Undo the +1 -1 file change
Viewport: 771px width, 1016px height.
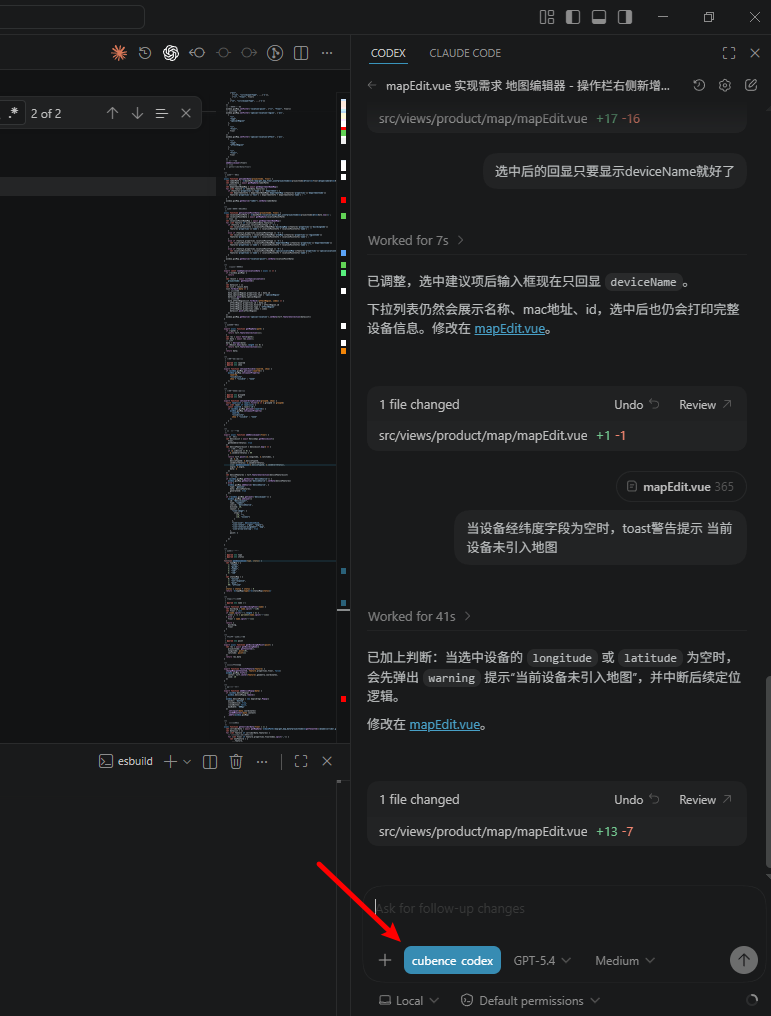[x=636, y=404]
